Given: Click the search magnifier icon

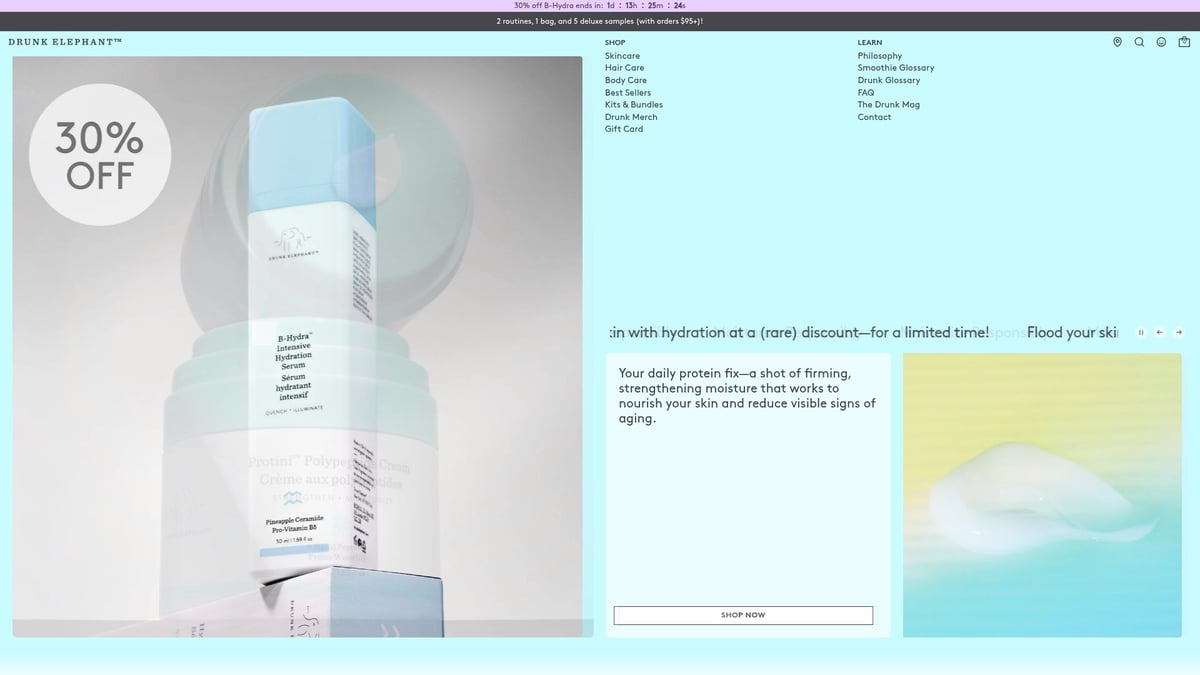Looking at the screenshot, I should [x=1139, y=42].
